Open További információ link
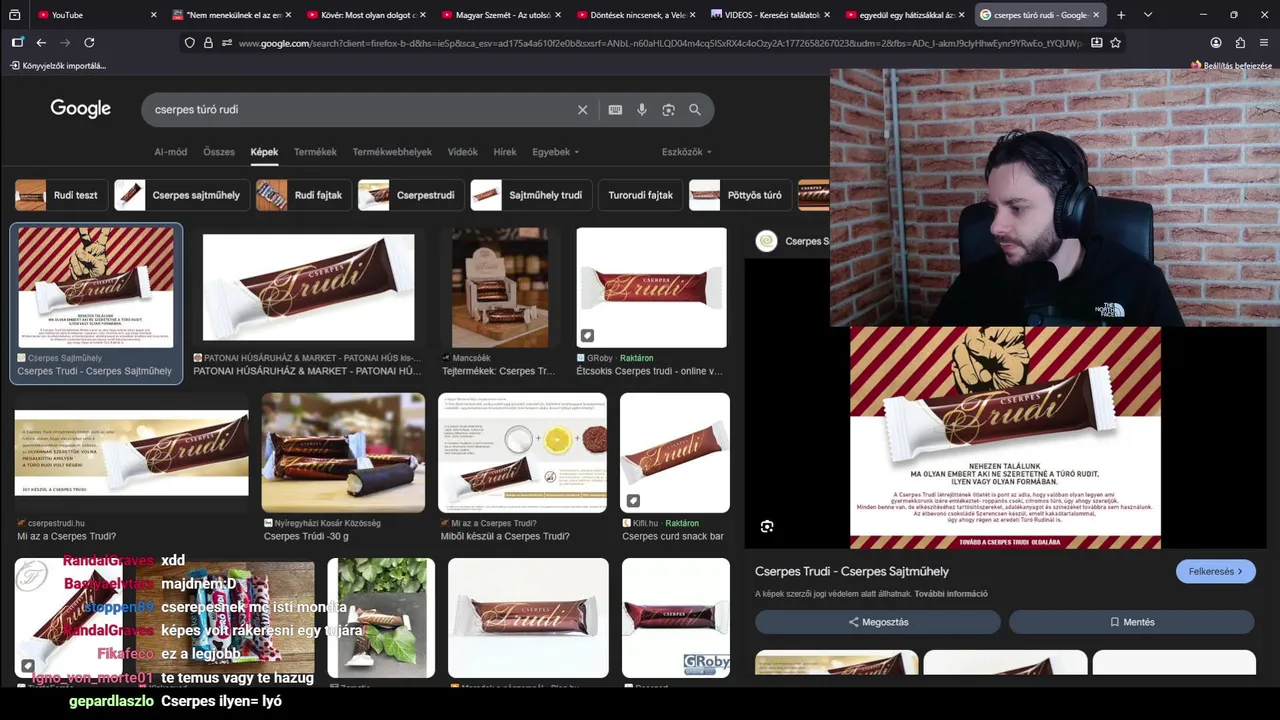The height and width of the screenshot is (720, 1280). coord(950,594)
